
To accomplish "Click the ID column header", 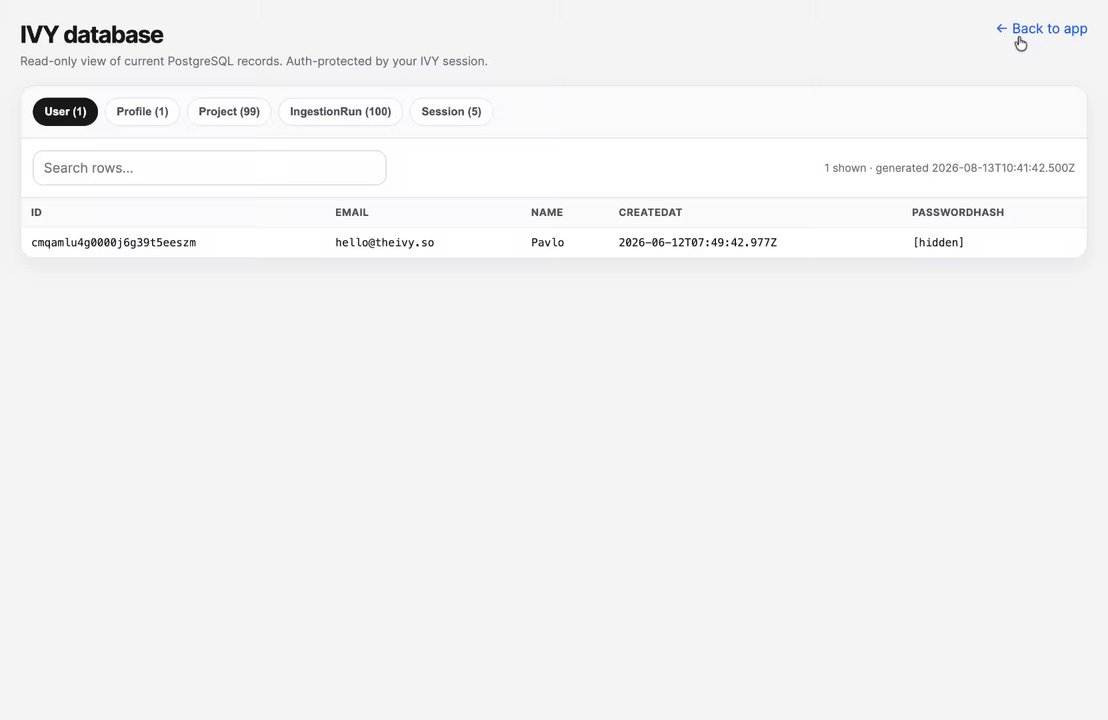I will [x=37, y=212].
